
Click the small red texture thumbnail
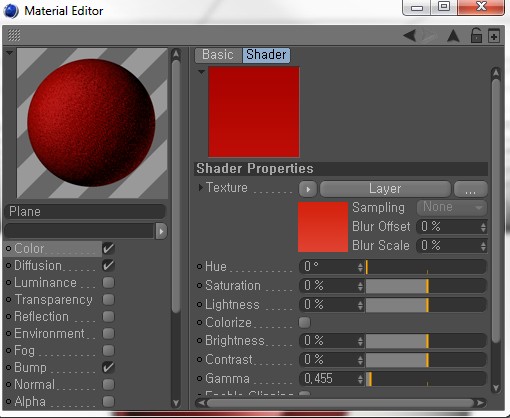[323, 227]
